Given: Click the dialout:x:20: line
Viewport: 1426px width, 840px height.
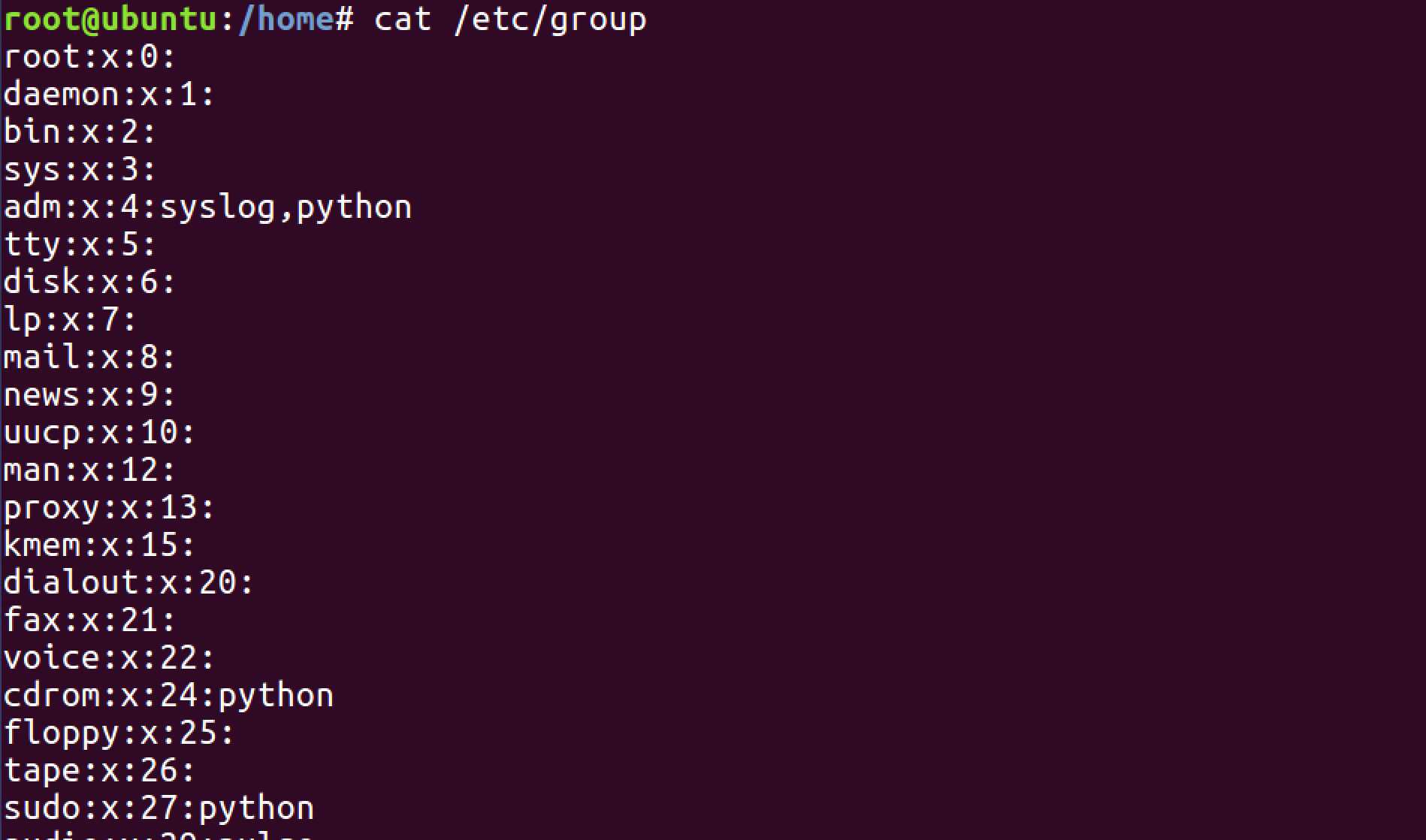Looking at the screenshot, I should [x=128, y=583].
